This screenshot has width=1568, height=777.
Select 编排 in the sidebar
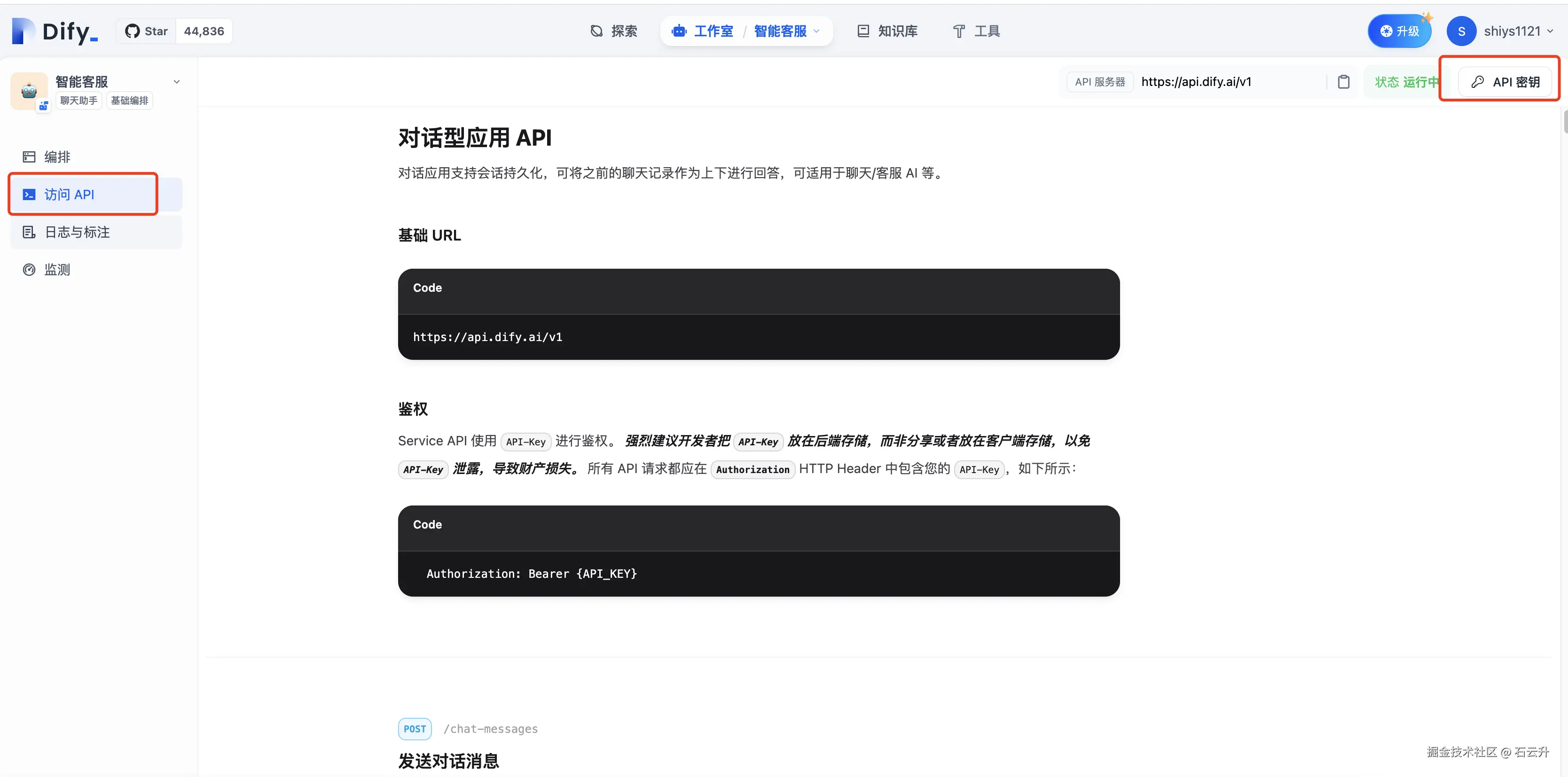[57, 157]
